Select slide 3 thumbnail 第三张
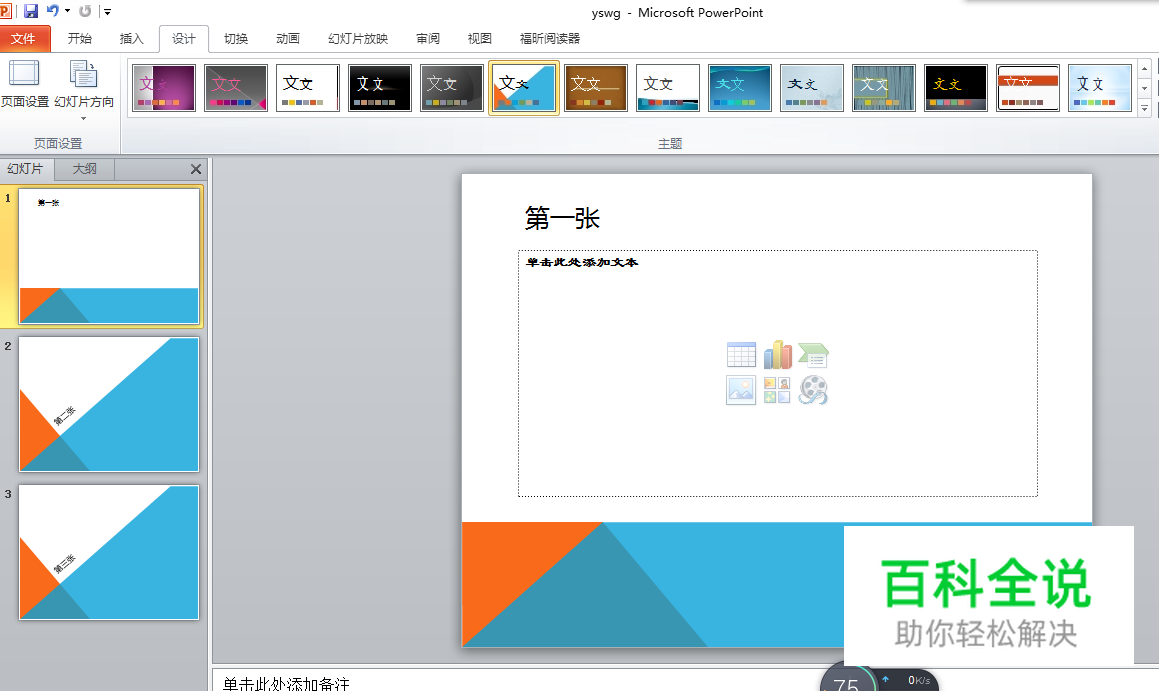 (x=109, y=552)
